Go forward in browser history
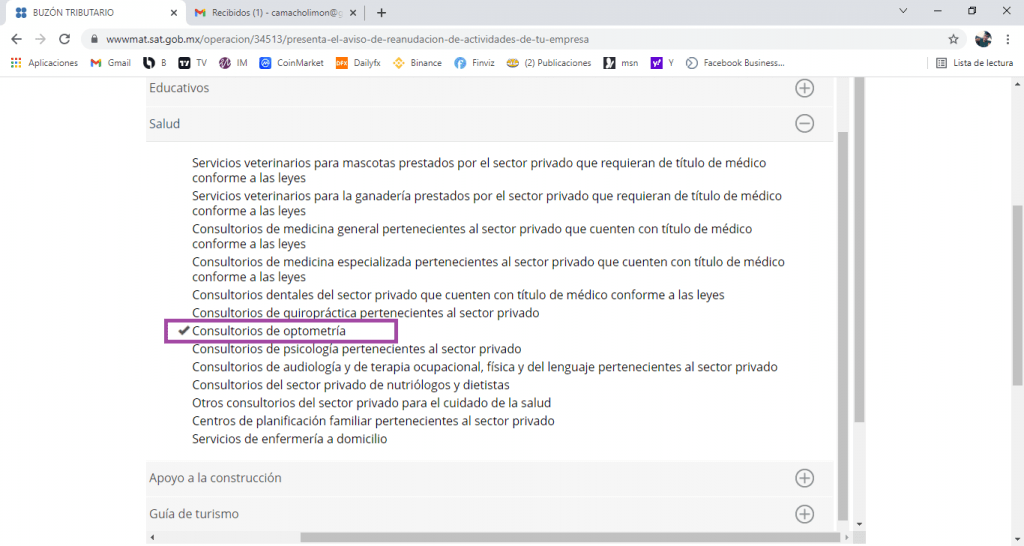The image size is (1024, 546). (x=40, y=39)
